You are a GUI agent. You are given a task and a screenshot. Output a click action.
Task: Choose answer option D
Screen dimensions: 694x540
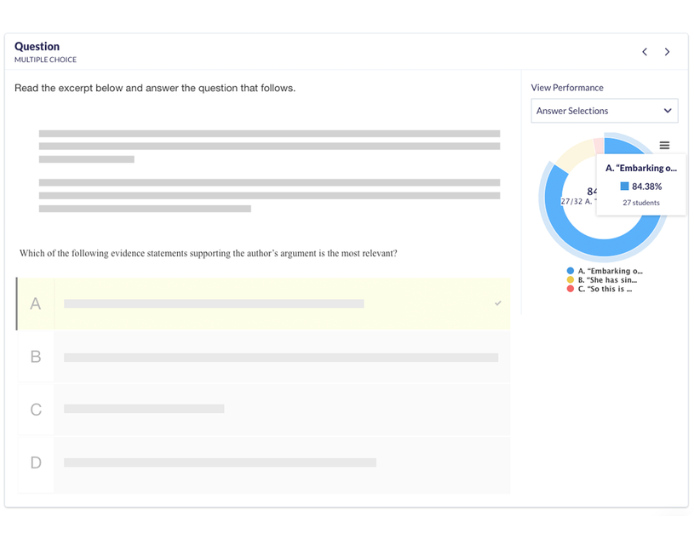tap(263, 462)
